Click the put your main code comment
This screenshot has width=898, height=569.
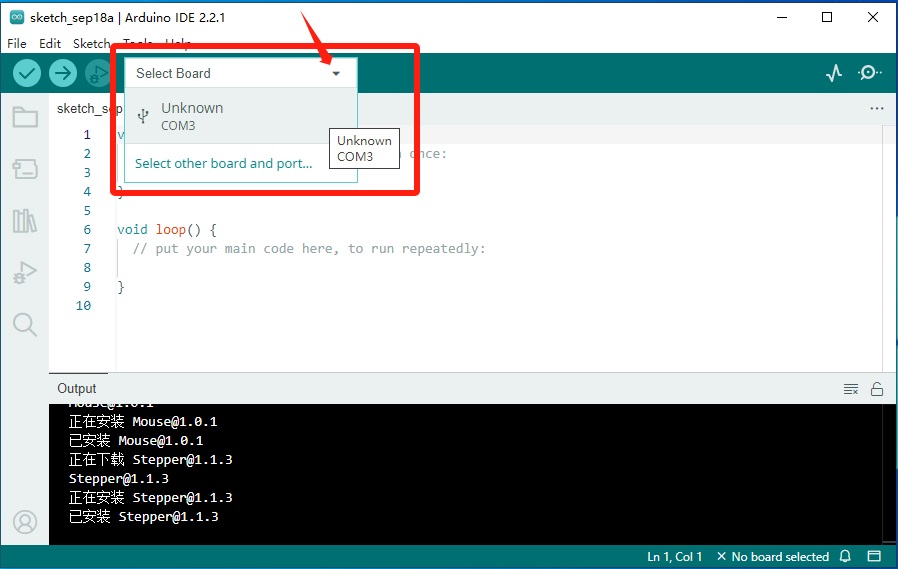(x=309, y=248)
